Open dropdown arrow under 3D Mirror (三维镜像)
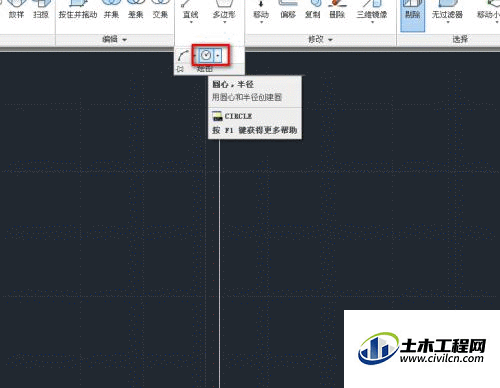Viewport: 500px width, 388px height. [x=372, y=23]
